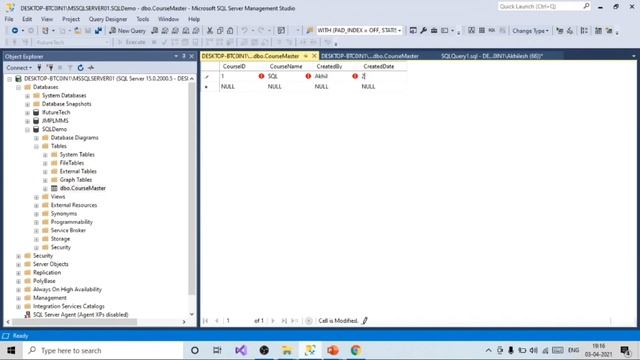This screenshot has width=640, height=360.
Task: Click the Cut scissors icon
Action: point(210,31)
